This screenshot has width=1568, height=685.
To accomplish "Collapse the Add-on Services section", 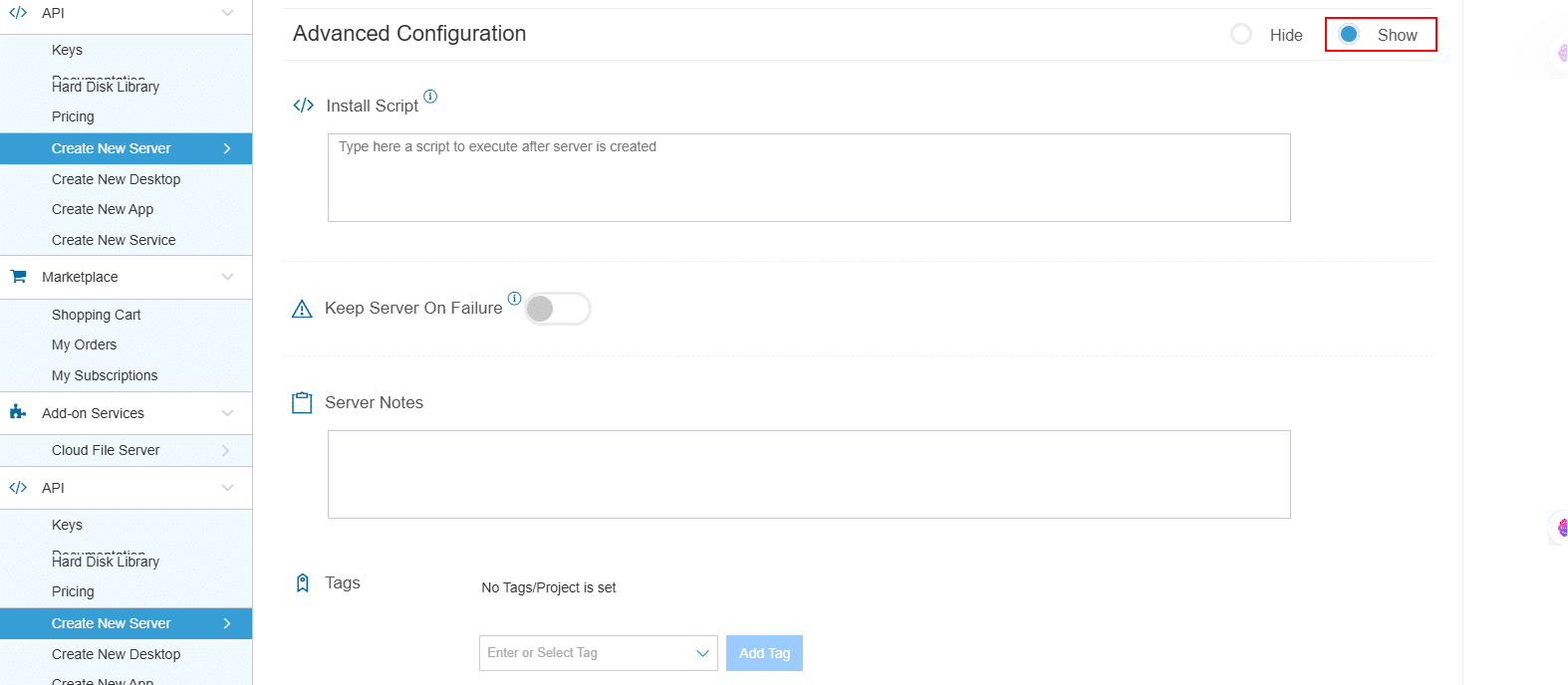I will click(229, 412).
